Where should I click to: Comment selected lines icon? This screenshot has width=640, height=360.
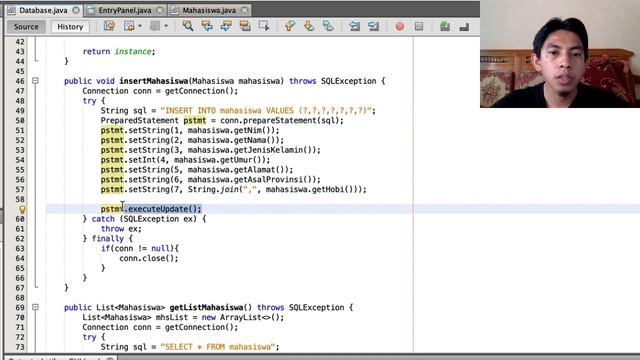click(x=445, y=26)
